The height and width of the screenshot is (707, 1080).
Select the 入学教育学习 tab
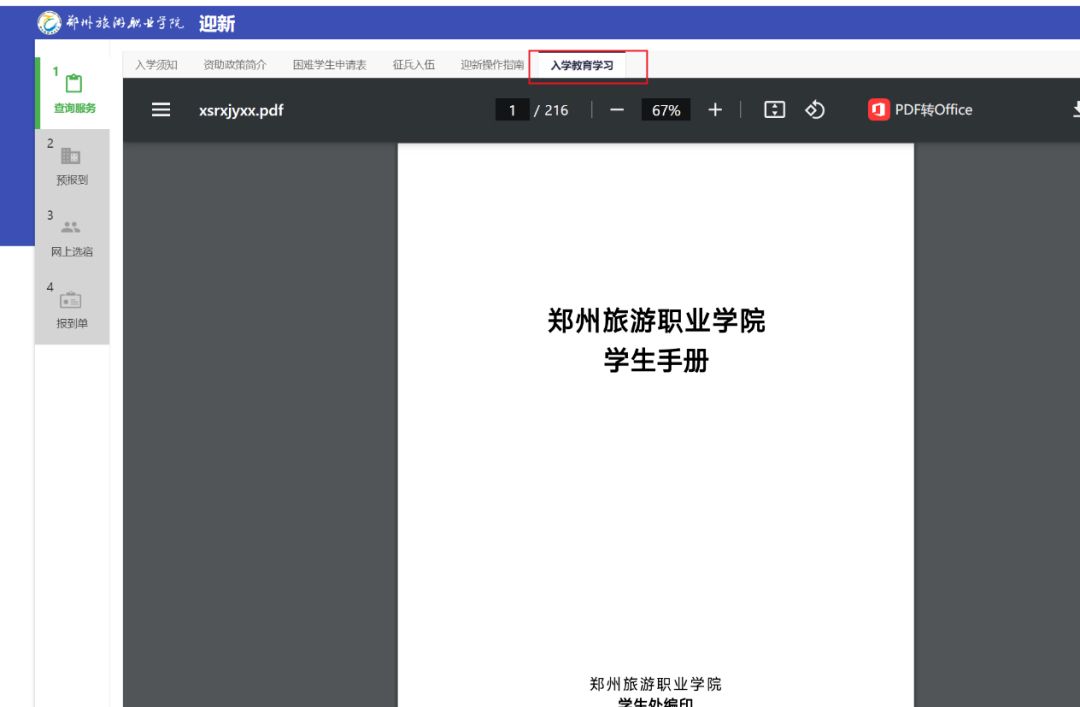click(x=582, y=65)
